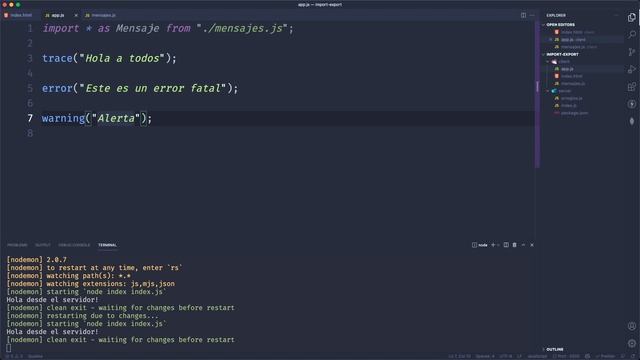Kill terminal with the trash icon
640x360 pixels.
click(x=515, y=245)
